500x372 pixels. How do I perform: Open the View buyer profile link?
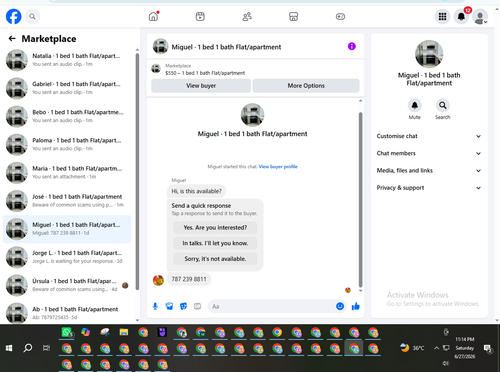click(278, 167)
